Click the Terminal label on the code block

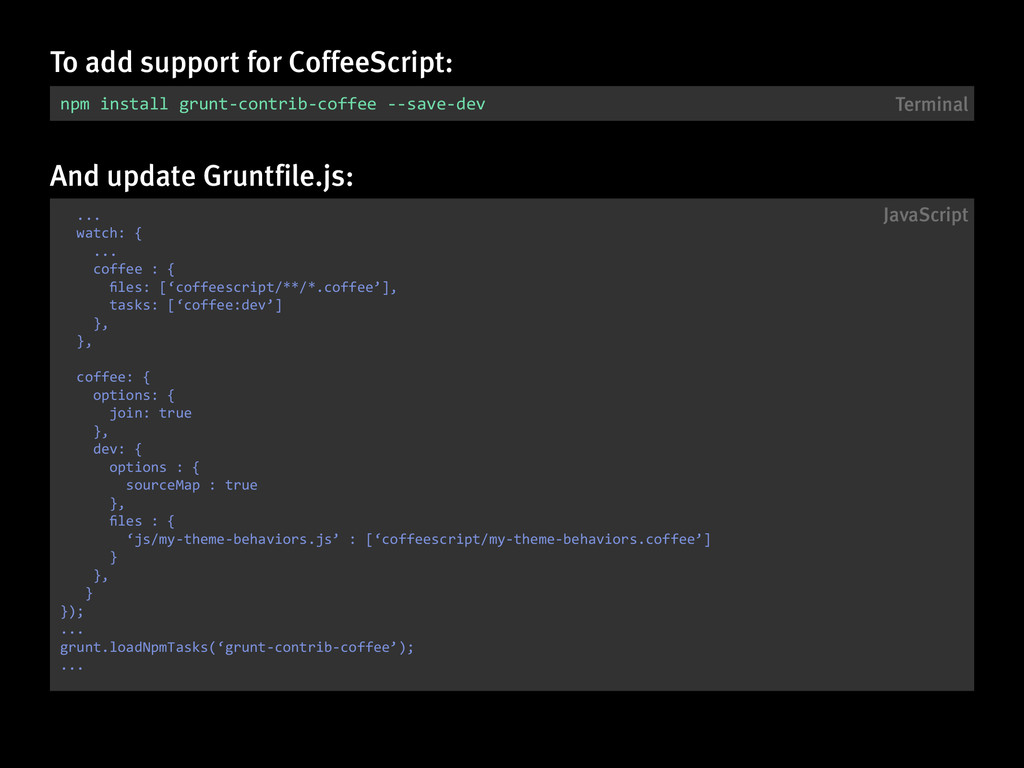pos(931,104)
